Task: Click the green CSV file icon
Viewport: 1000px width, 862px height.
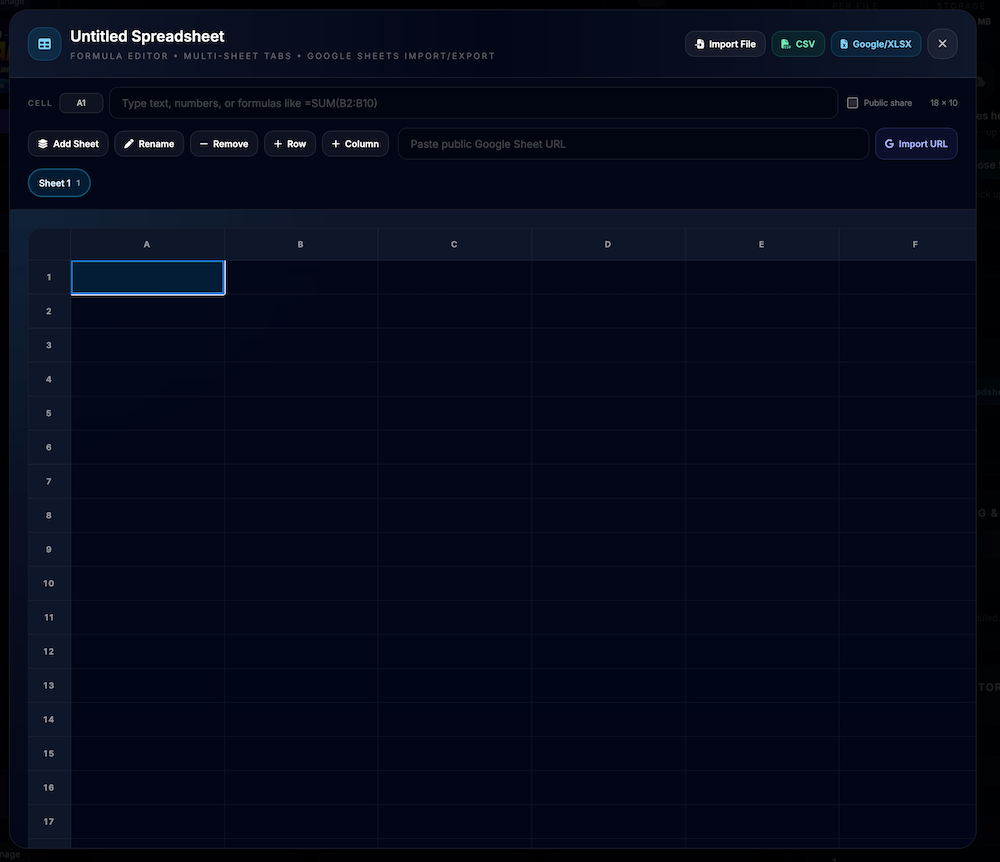Action: point(784,44)
